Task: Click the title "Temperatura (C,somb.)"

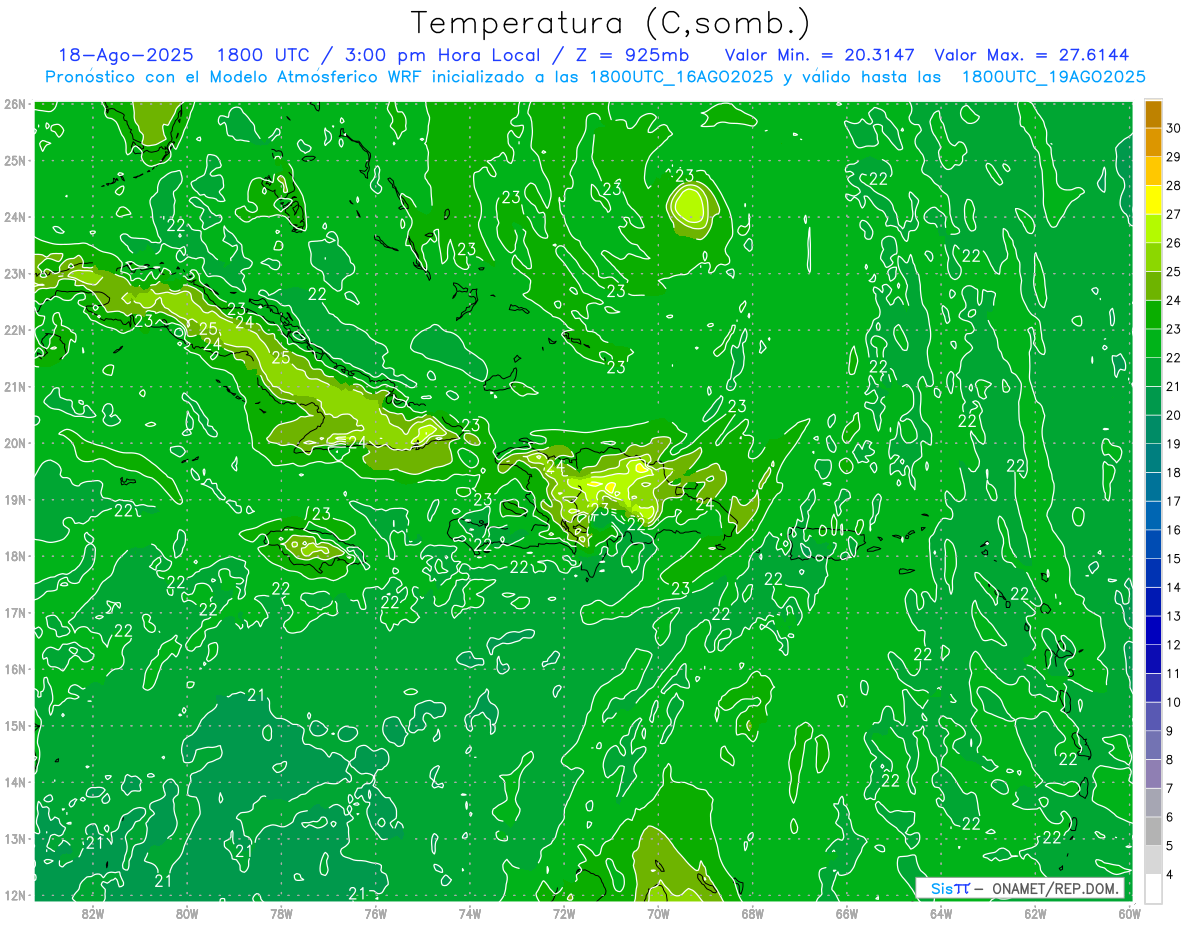Action: [x=611, y=24]
